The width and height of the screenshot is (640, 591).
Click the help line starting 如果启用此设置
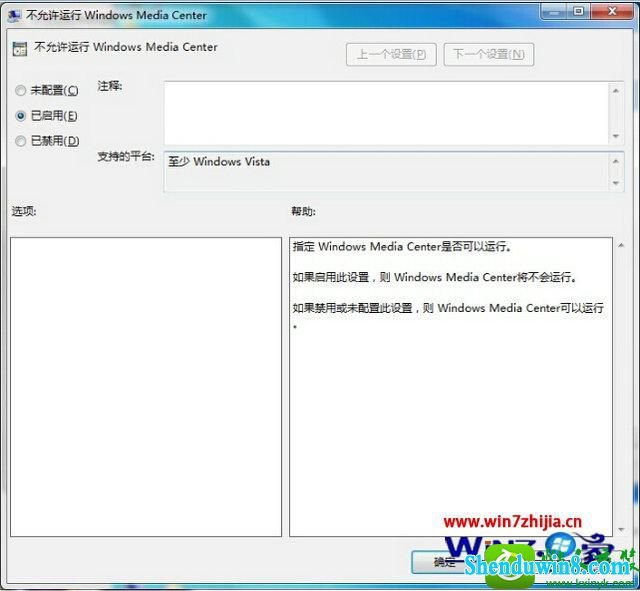point(435,277)
